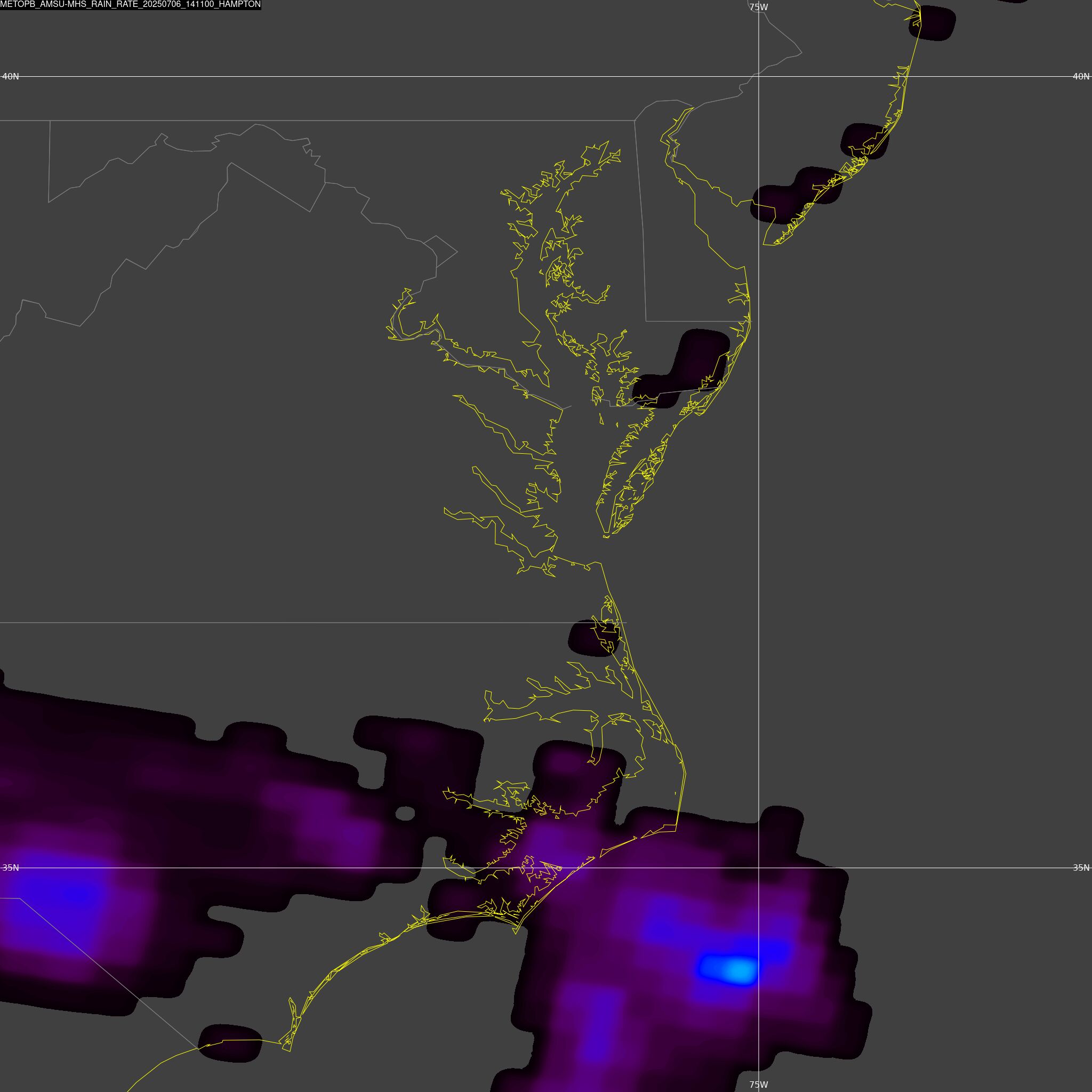Click the METOPB_AMSU-MHS_RAIN_RATE title label
Screen dimensions: 1092x1092
click(x=131, y=4)
